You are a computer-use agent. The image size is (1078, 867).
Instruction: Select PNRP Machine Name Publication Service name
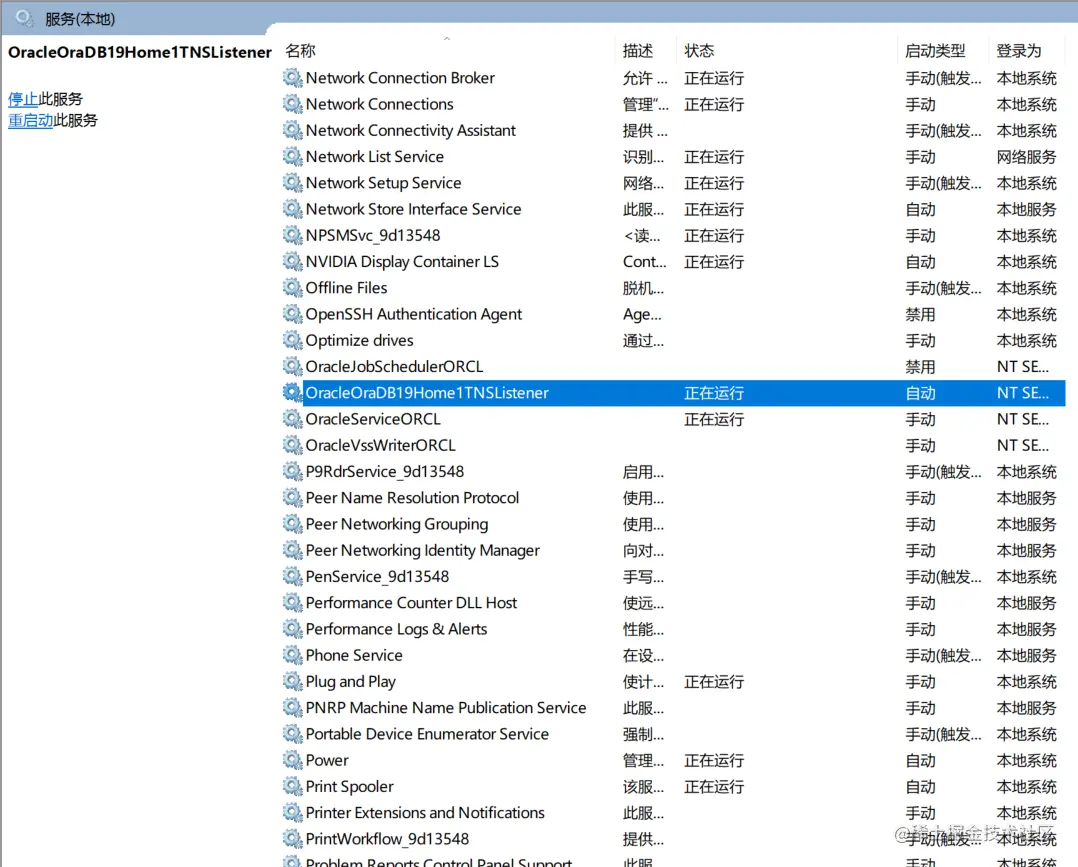(x=446, y=707)
